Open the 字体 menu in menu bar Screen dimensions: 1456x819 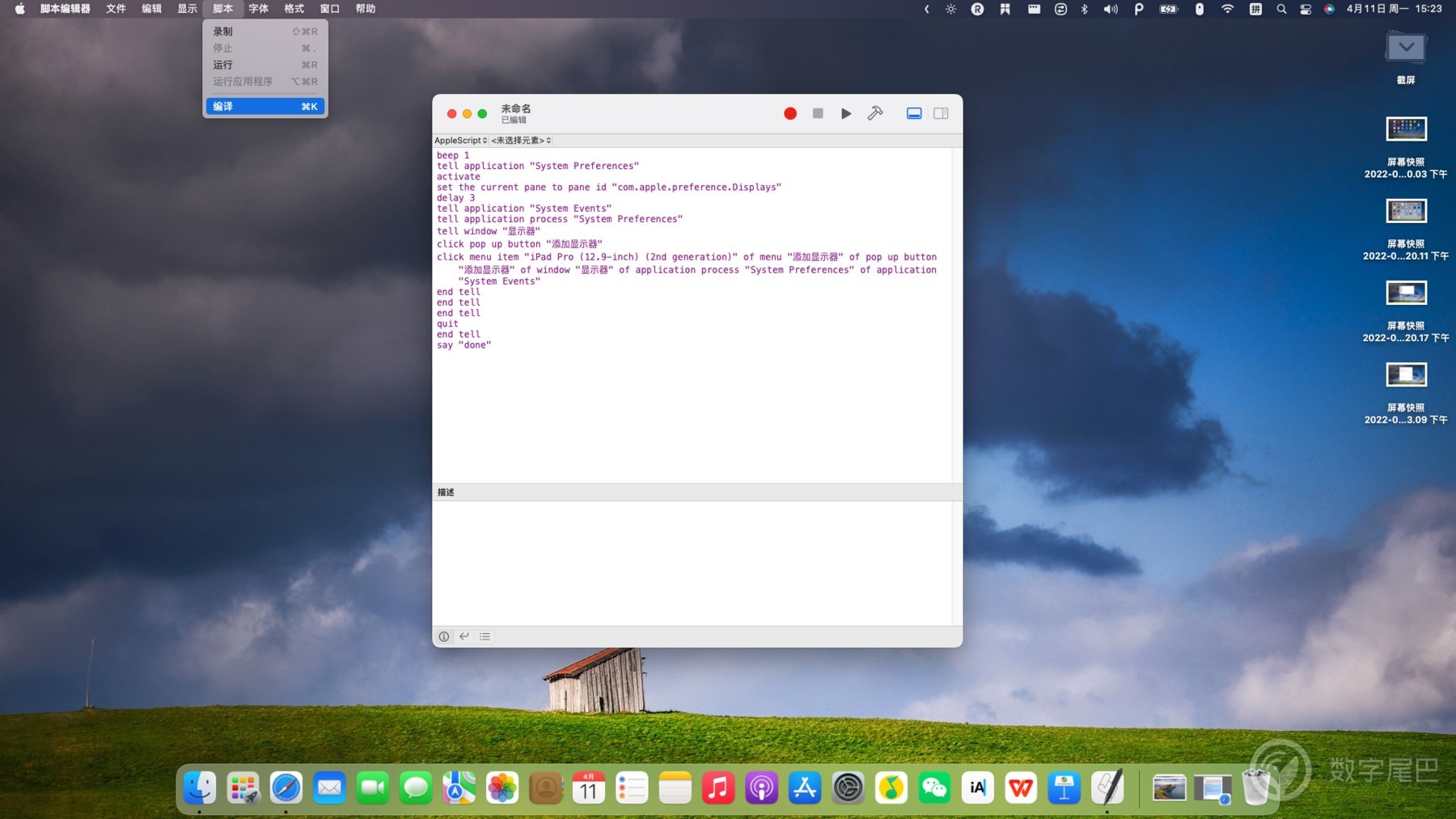tap(259, 9)
